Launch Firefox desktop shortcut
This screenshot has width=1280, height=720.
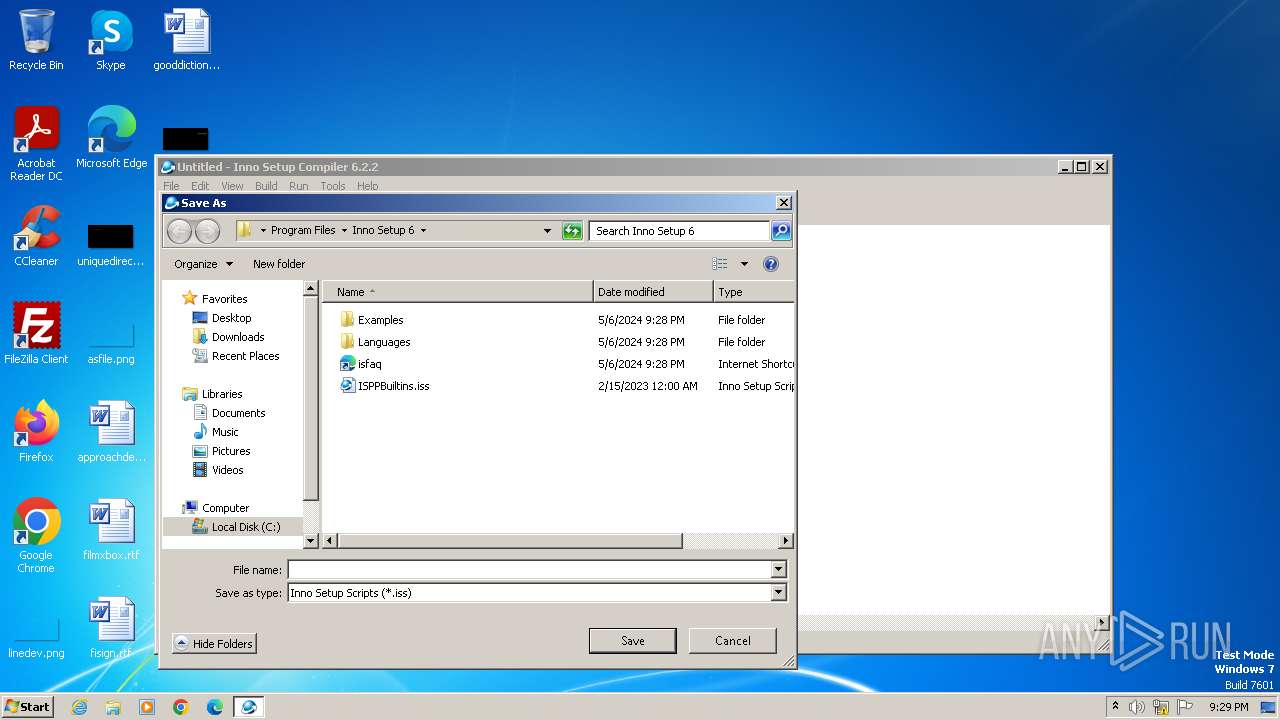(36, 432)
